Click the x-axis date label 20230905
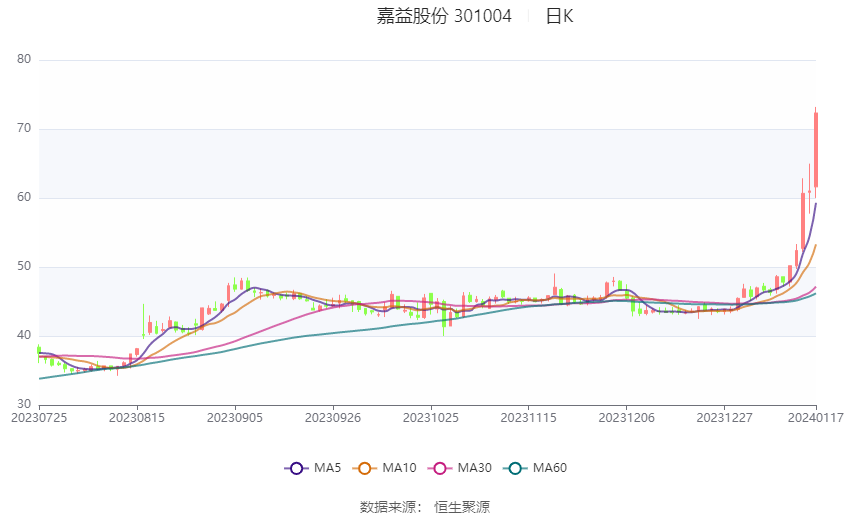Image resolution: width=850 pixels, height=517 pixels. (x=235, y=418)
